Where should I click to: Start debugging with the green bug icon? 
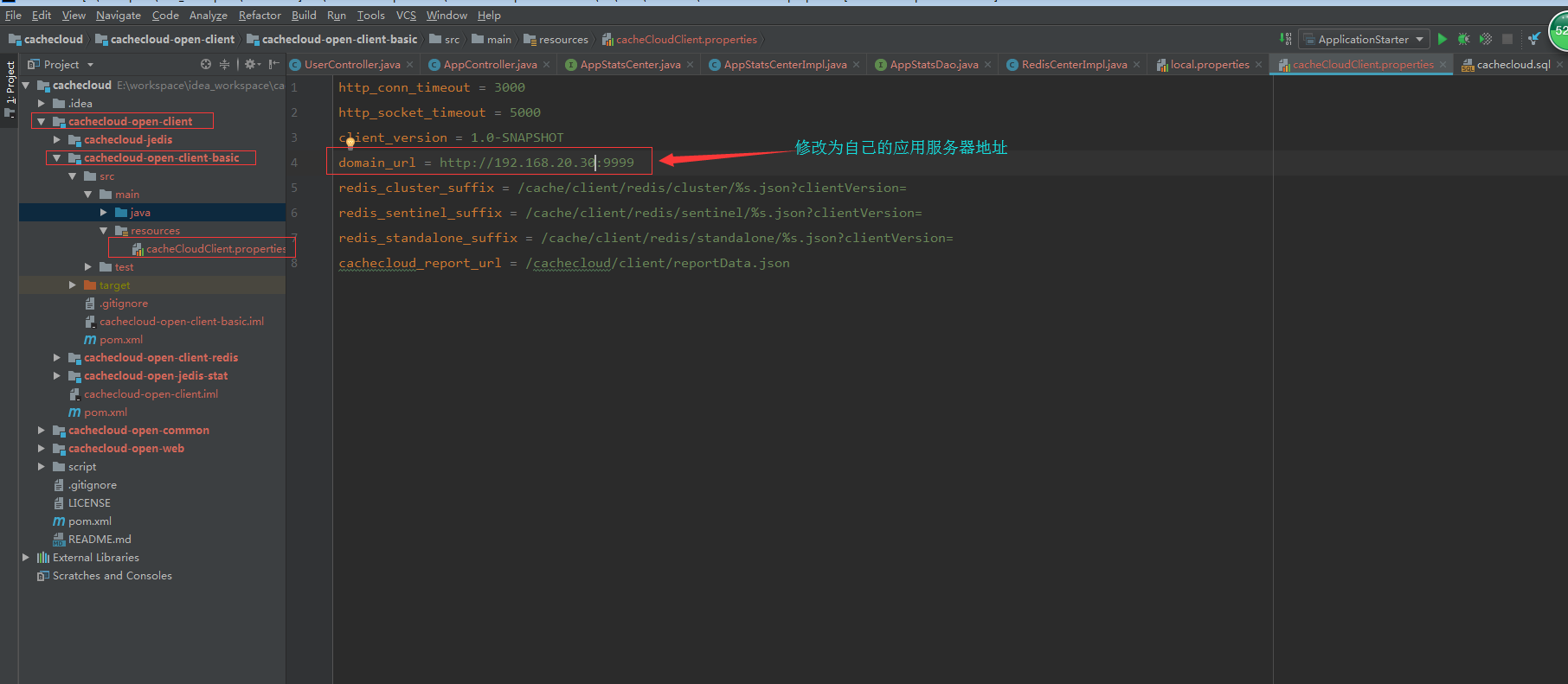(x=1463, y=39)
